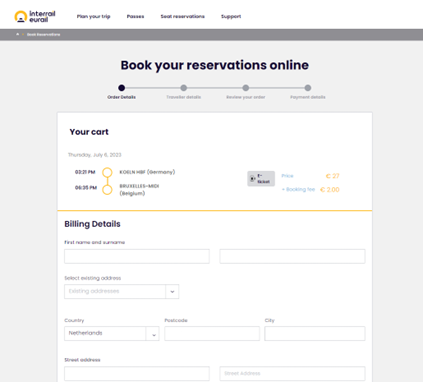Image resolution: width=423 pixels, height=382 pixels.
Task: Open the Plan your trip menu
Action: click(93, 16)
